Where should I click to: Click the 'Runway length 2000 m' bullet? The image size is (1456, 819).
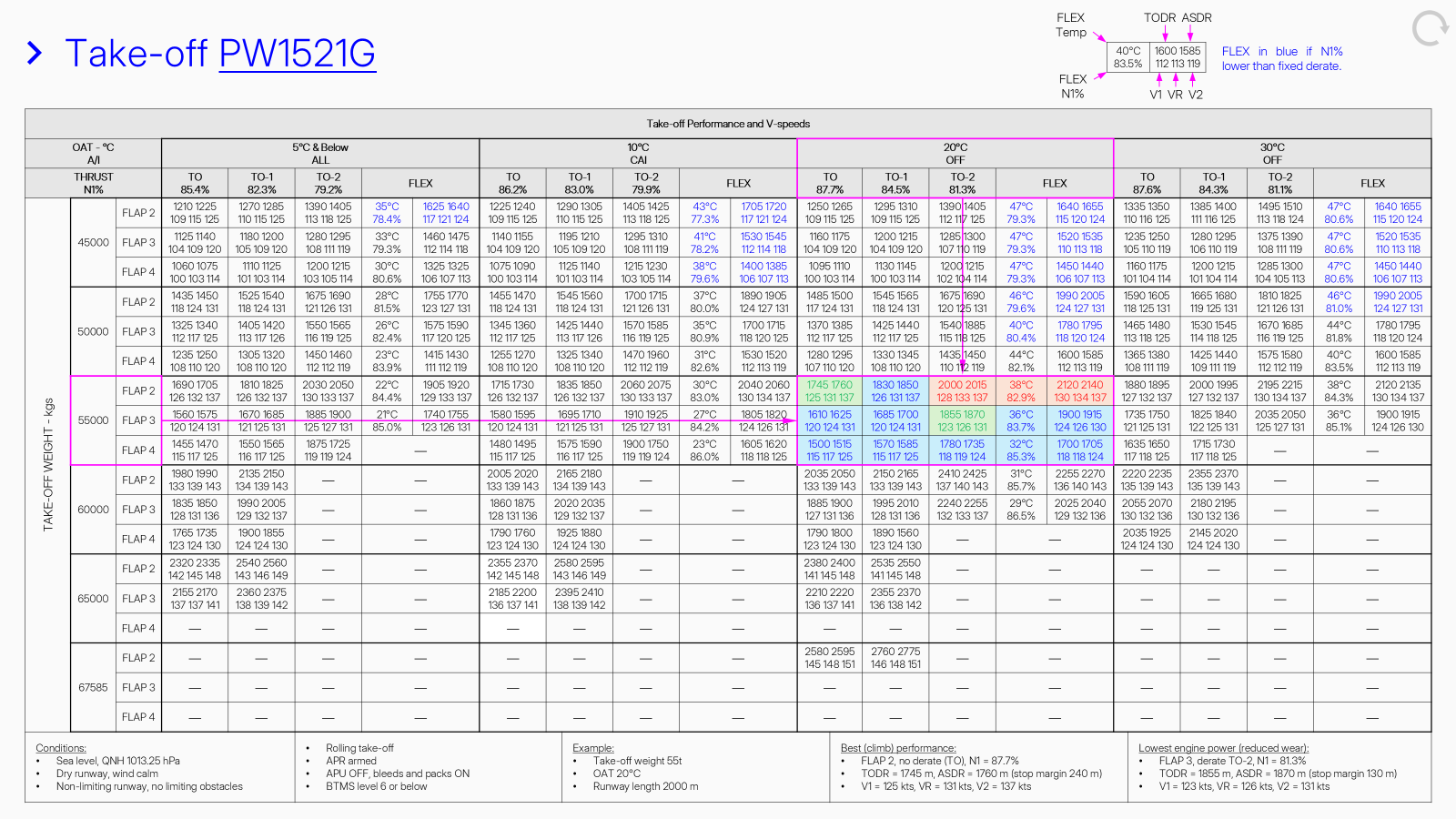click(x=646, y=786)
